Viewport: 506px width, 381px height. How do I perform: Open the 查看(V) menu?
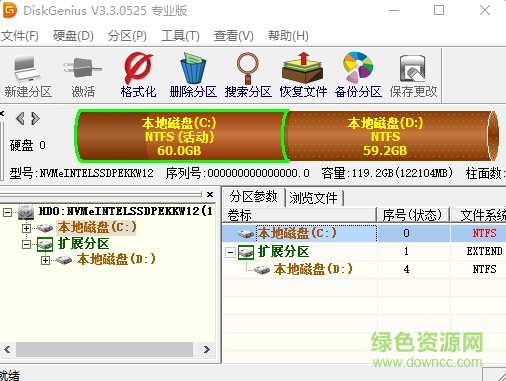pyautogui.click(x=233, y=36)
